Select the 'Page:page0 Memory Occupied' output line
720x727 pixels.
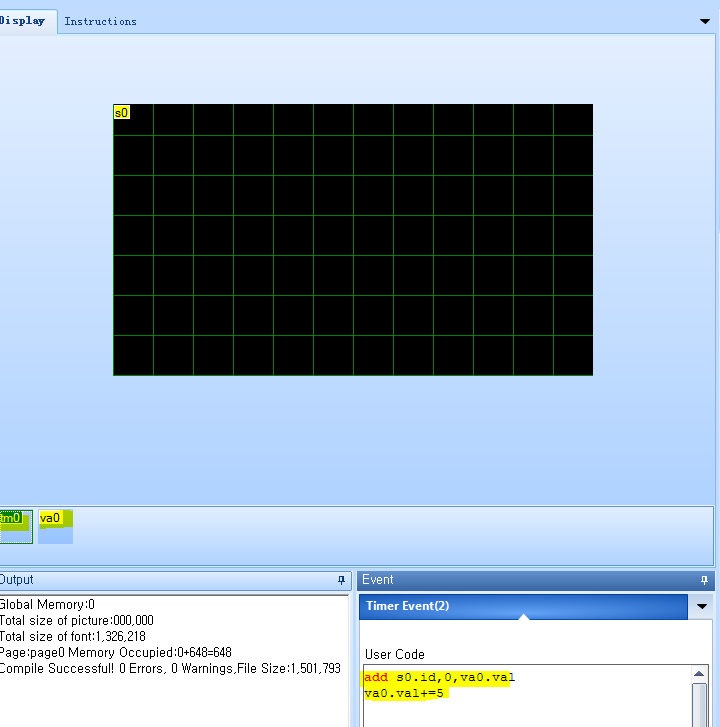pos(115,652)
